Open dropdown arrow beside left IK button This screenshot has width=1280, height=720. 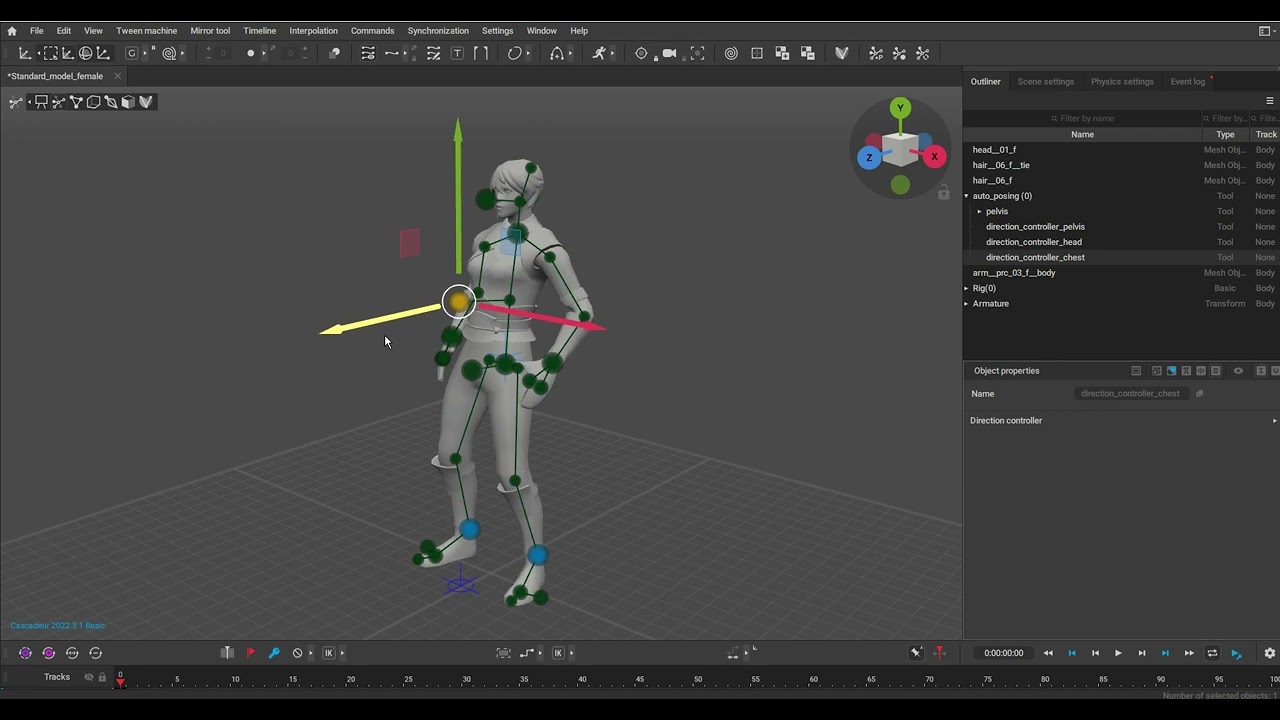(342, 653)
